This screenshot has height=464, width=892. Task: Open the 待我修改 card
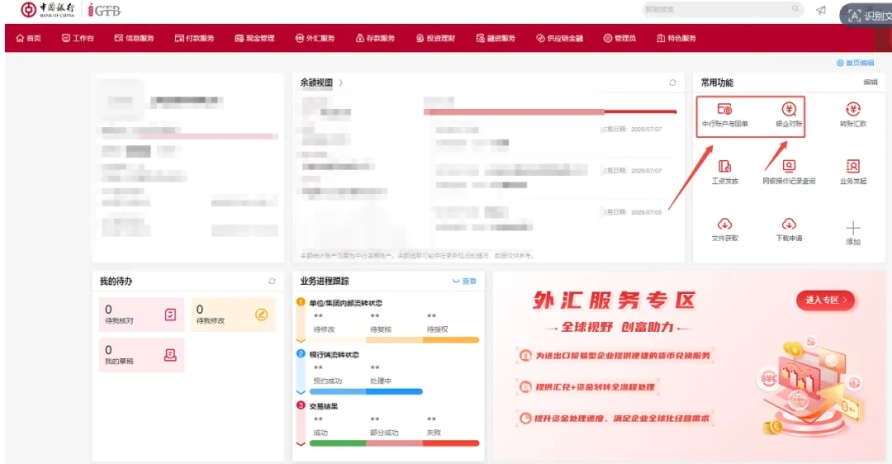[x=233, y=314]
